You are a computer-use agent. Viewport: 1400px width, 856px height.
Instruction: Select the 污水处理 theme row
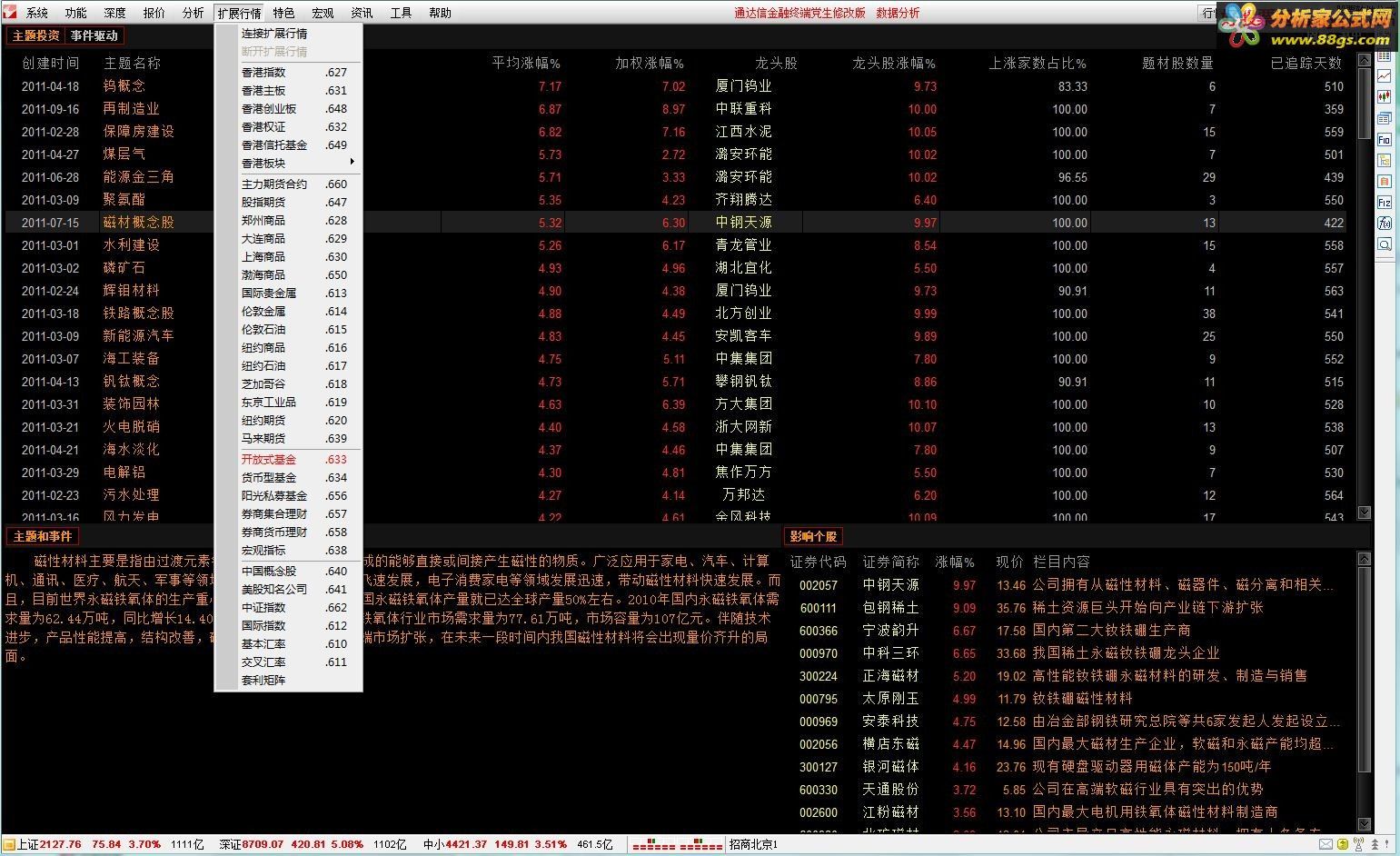point(676,495)
